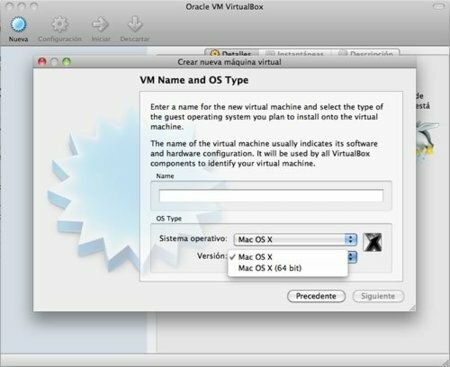
Task: Click the dialog's window resize grip
Action: (412, 308)
